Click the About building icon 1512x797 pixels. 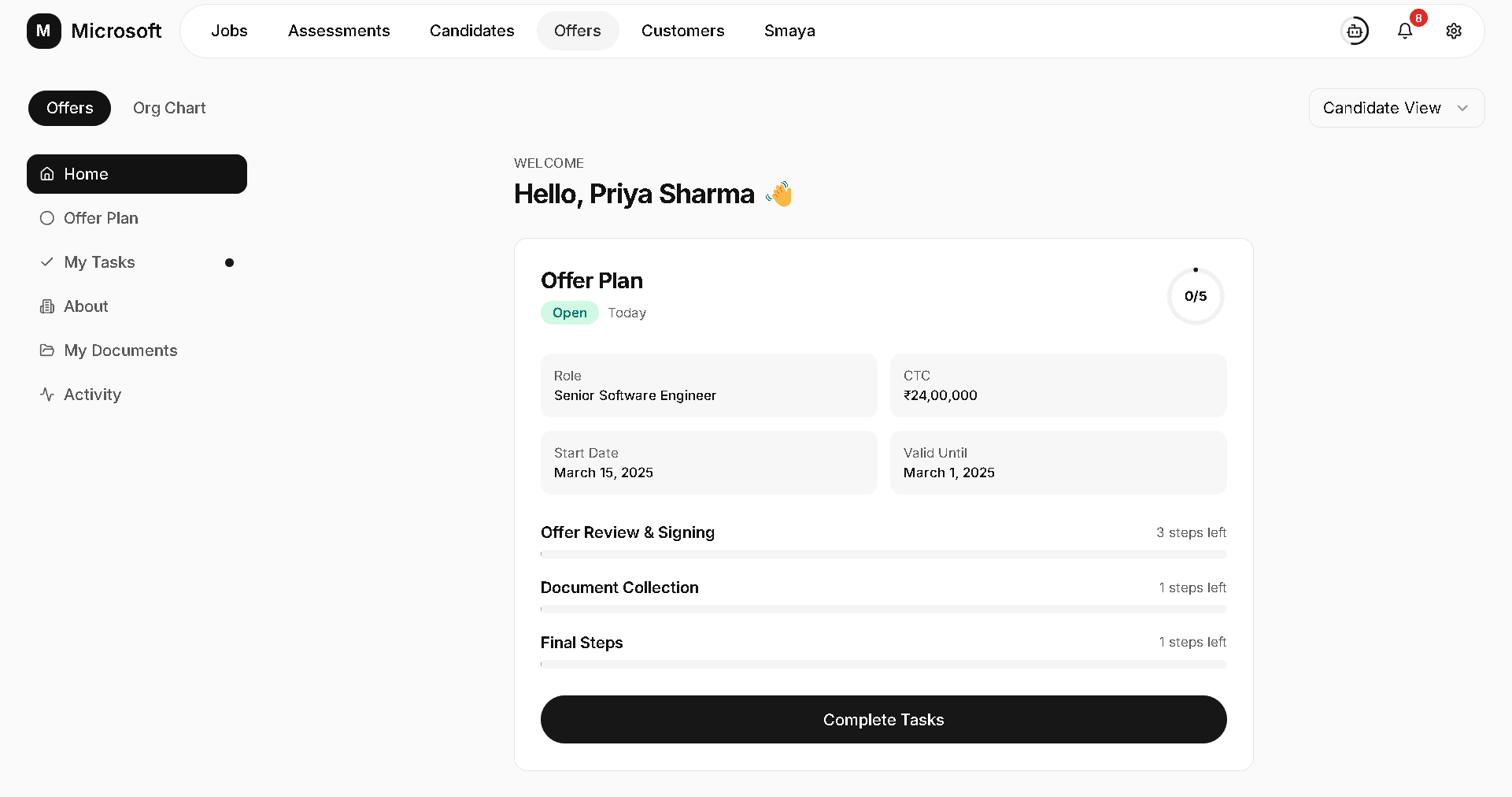47,306
